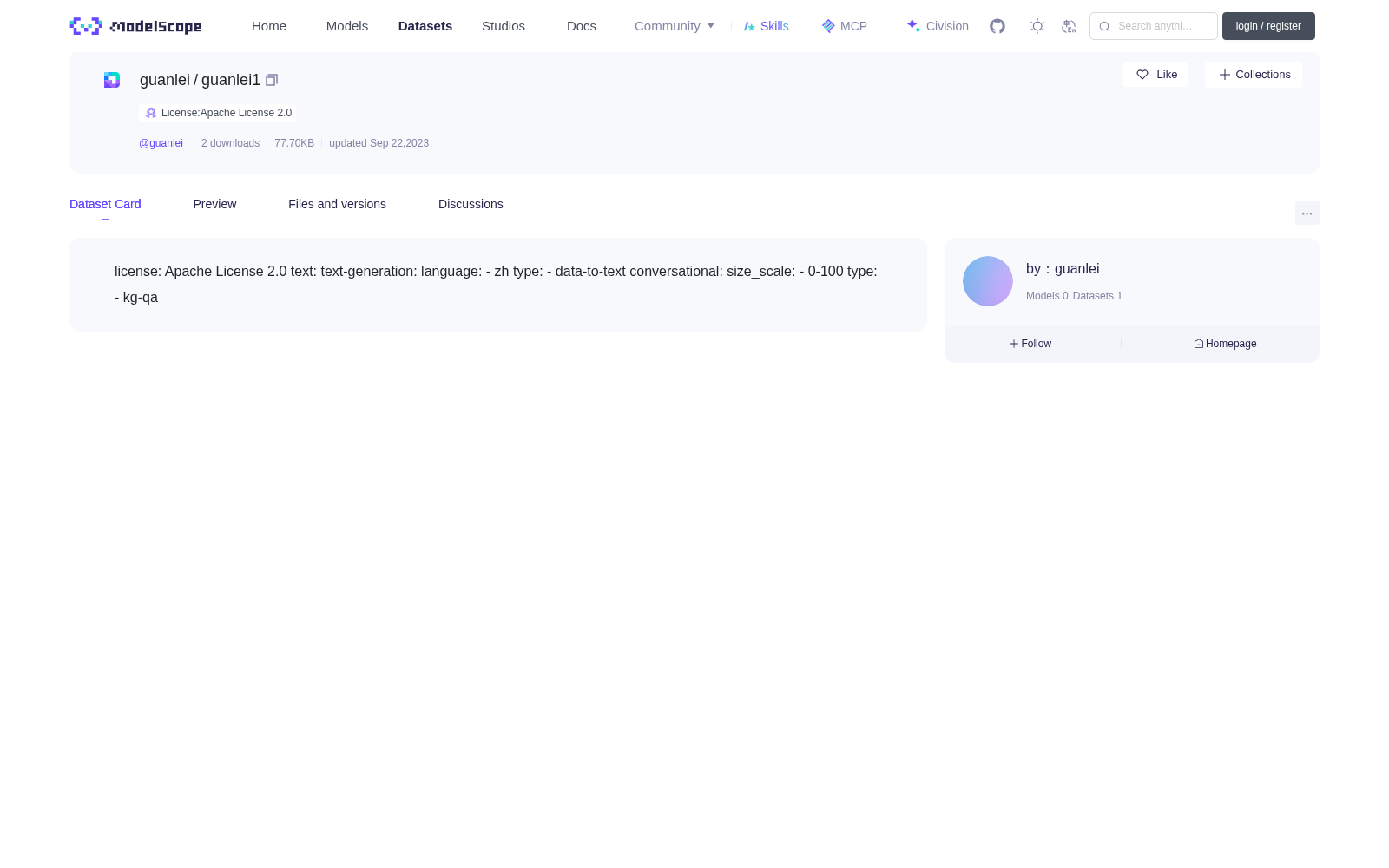Expand the Community dropdown menu
The image size is (1389, 868).
coord(675,26)
